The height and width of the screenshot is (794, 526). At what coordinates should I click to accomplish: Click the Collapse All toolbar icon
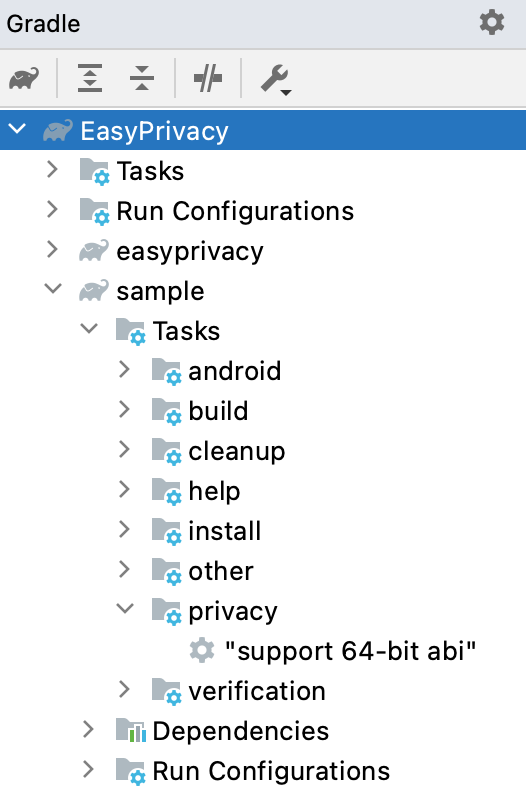(142, 78)
